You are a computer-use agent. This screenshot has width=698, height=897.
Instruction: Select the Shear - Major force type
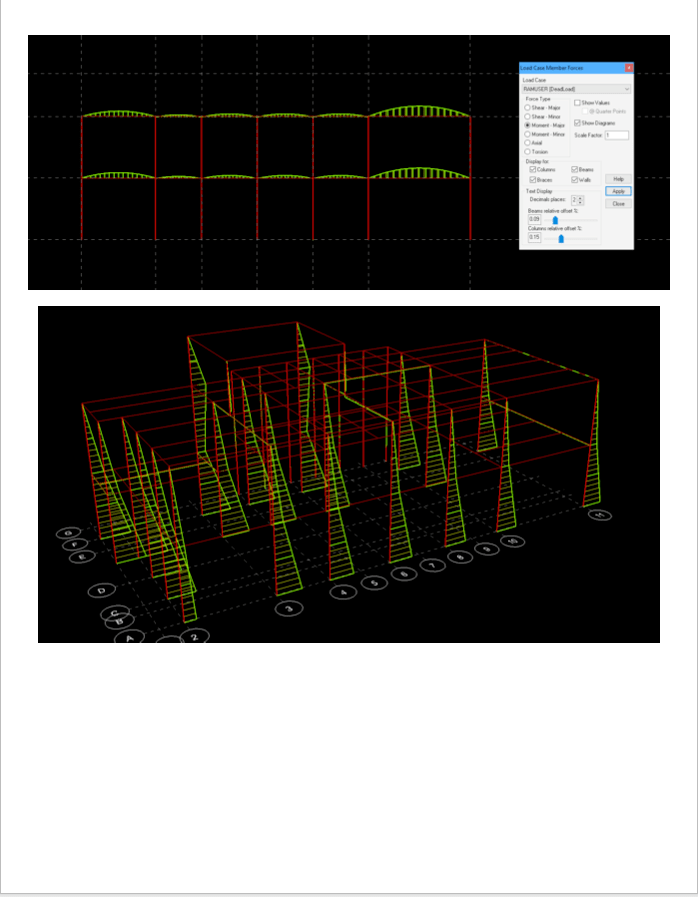pyautogui.click(x=528, y=107)
